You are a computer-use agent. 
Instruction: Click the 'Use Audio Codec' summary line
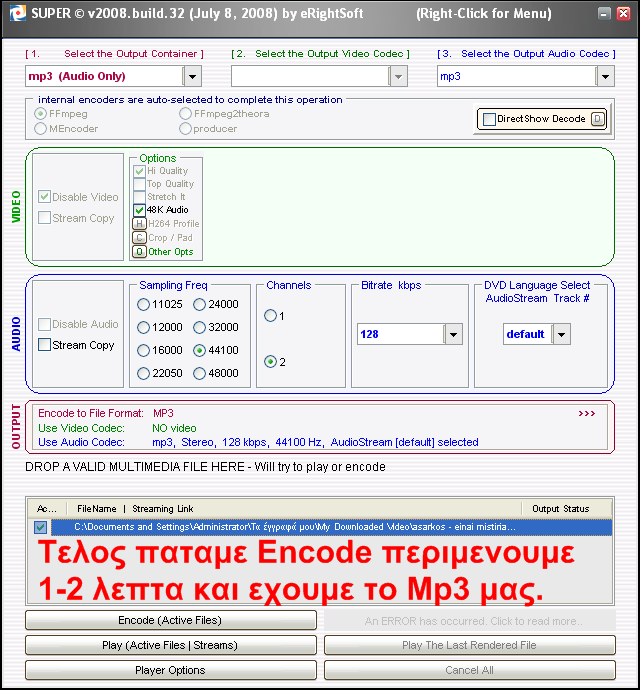click(258, 442)
